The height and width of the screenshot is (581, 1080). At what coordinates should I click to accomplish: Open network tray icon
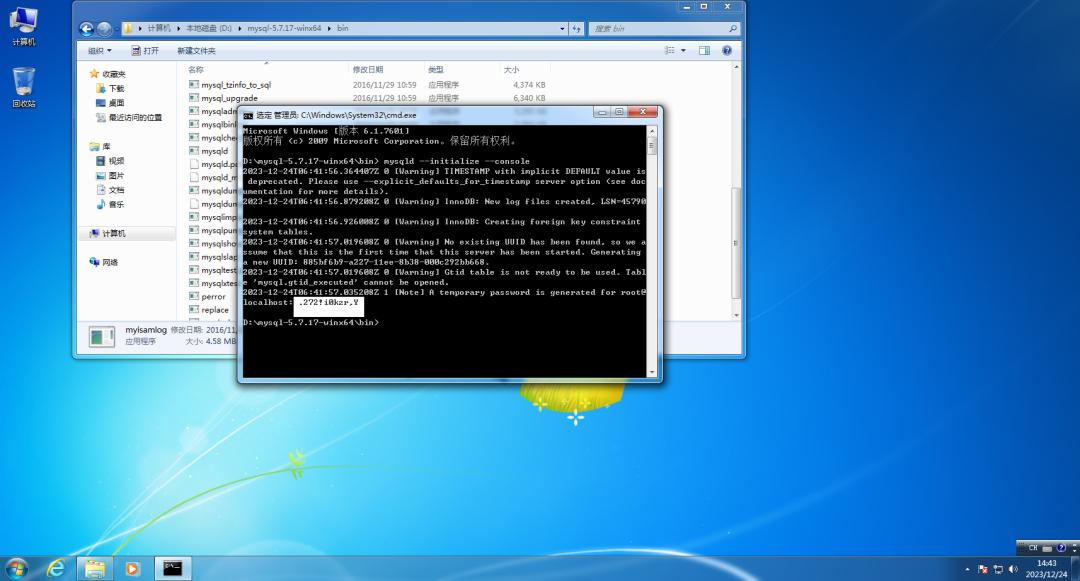coord(998,569)
